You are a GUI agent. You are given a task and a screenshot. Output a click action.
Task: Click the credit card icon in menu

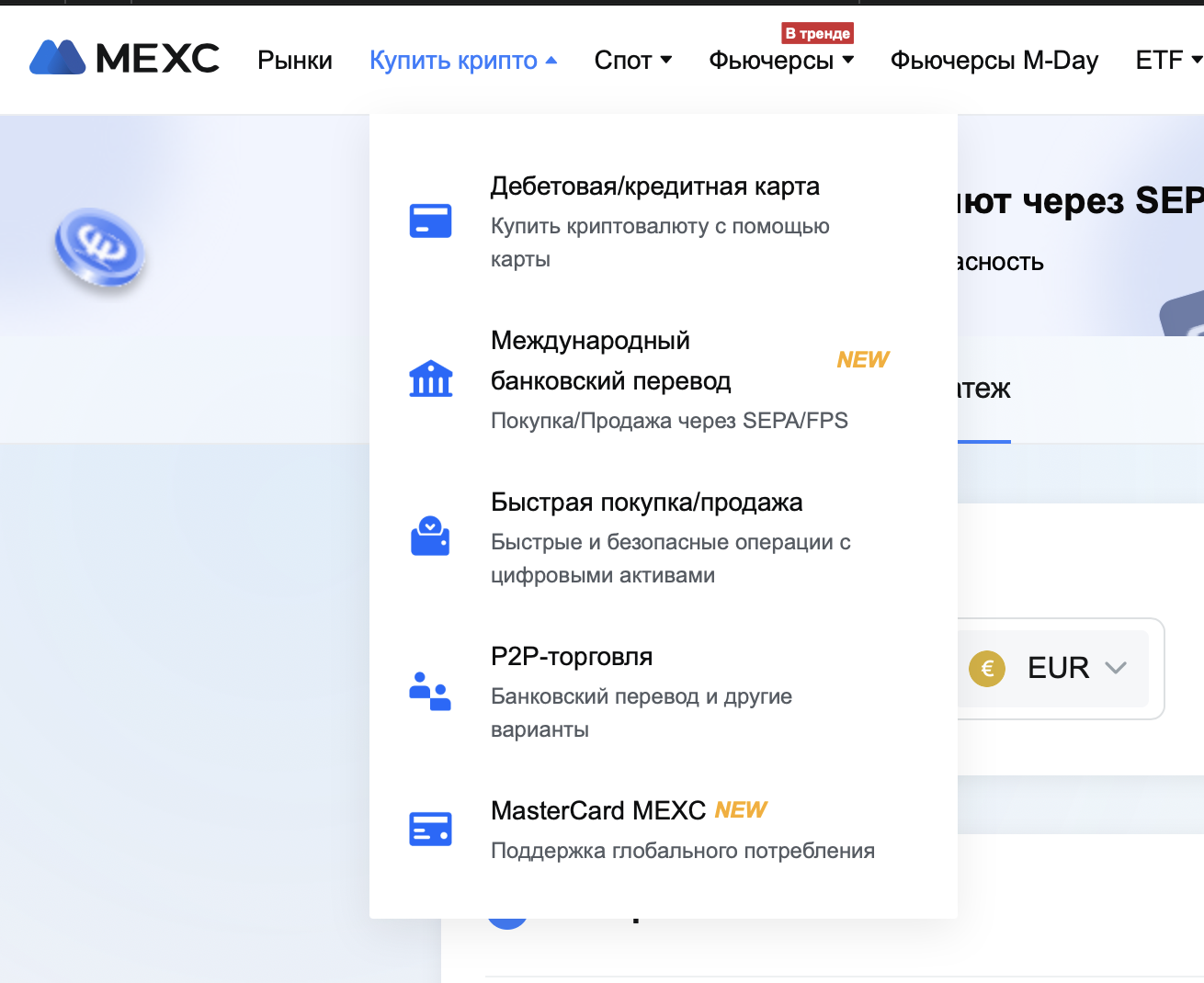point(430,221)
